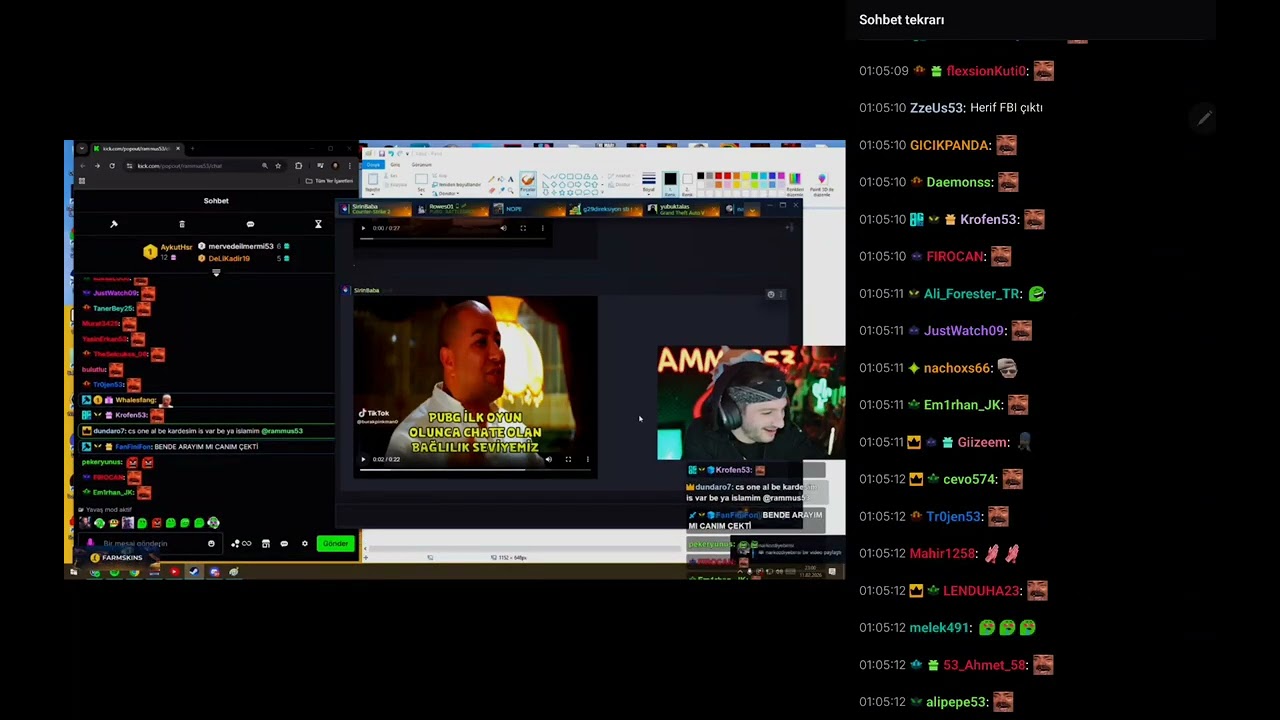Select the Eraser tool in Paint
Viewport: 1280px width, 720px height.
click(491, 190)
